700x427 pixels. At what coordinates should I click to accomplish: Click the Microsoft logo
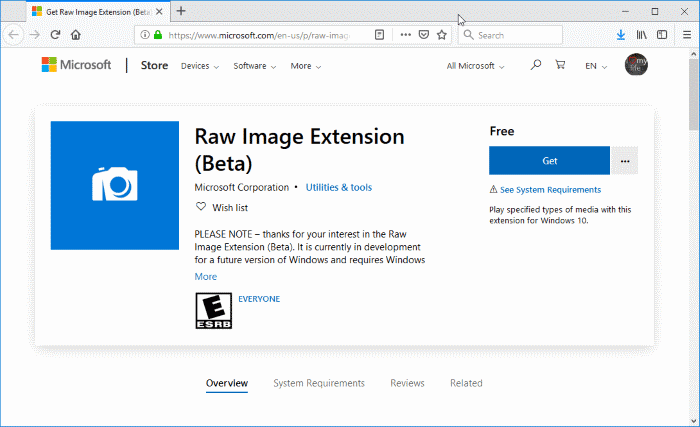[76, 65]
